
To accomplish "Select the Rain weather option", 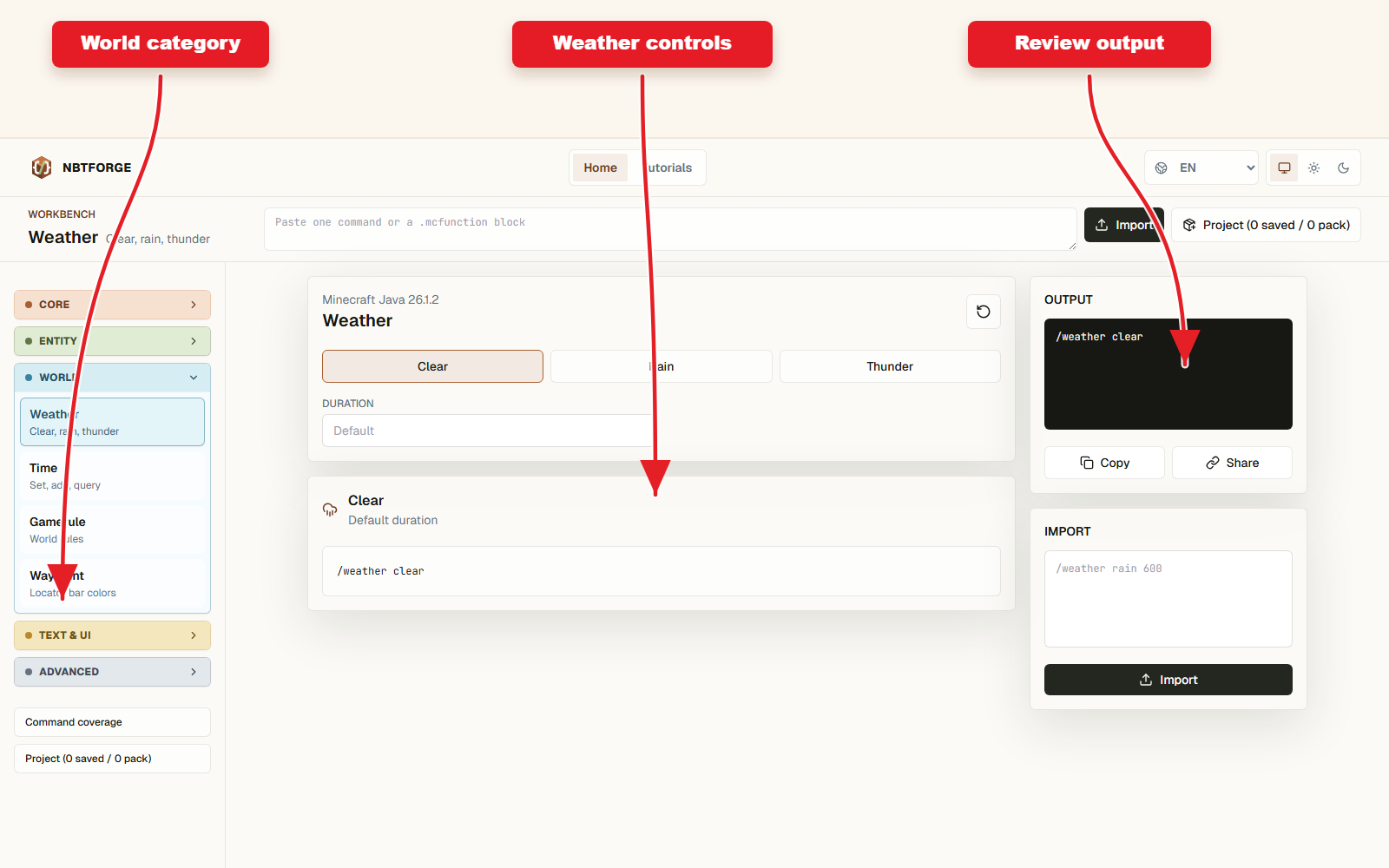I will [662, 366].
